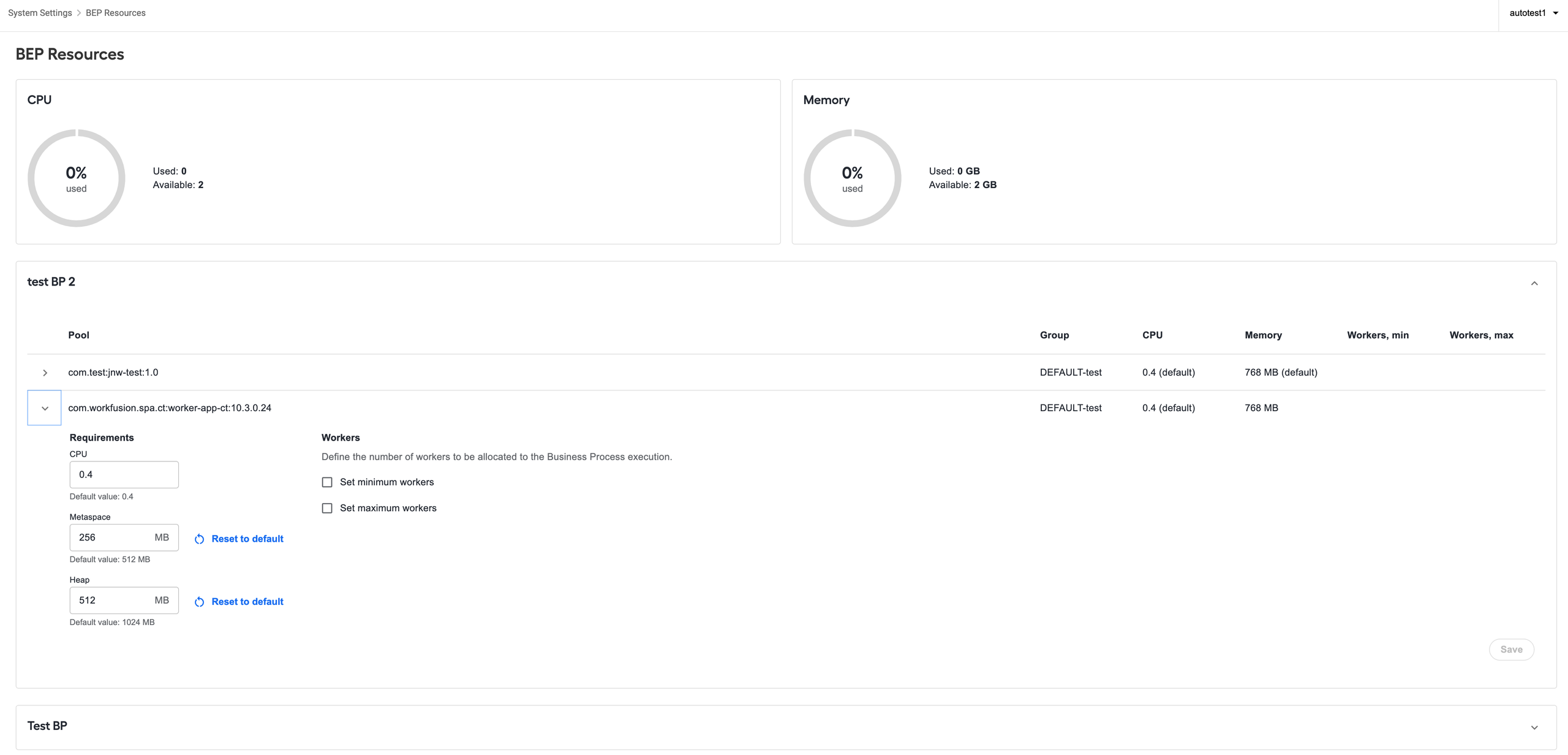Go to System Settings breadcrumb
This screenshot has height=755, width=1568.
click(x=40, y=13)
